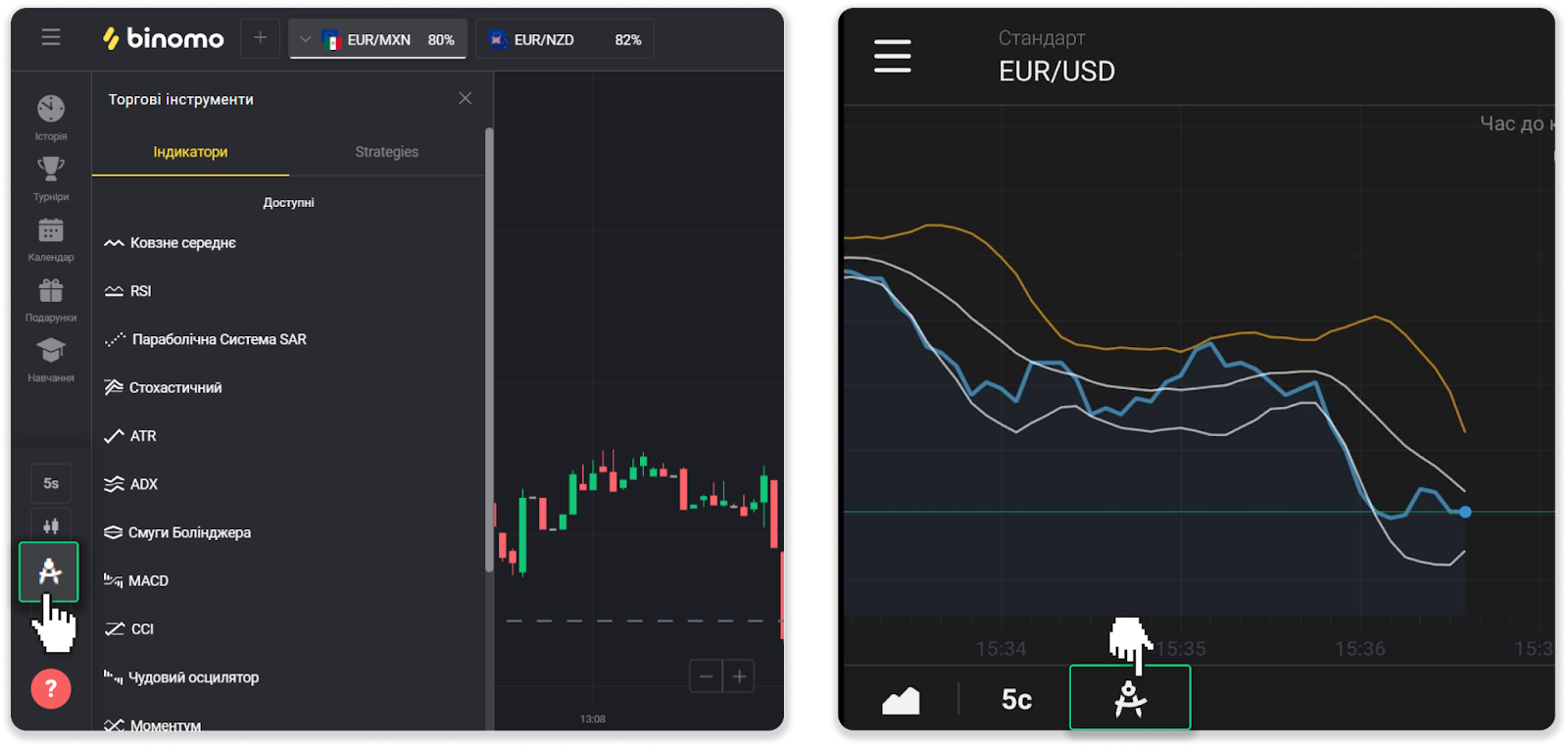Viewport: 1568px width, 747px height.
Task: Open the 5s timeframe selector
Action: pyautogui.click(x=51, y=483)
